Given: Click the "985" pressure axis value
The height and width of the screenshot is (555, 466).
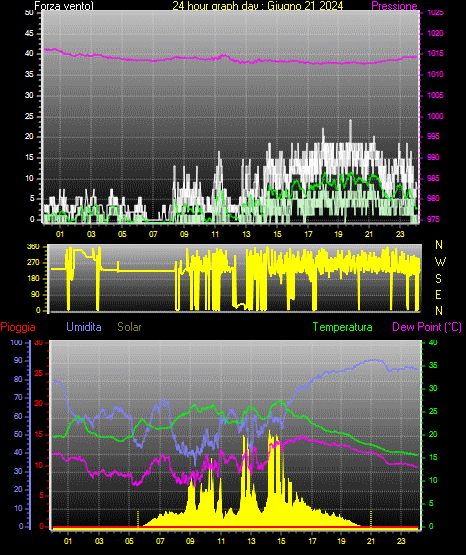Looking at the screenshot, I should click(x=433, y=178).
